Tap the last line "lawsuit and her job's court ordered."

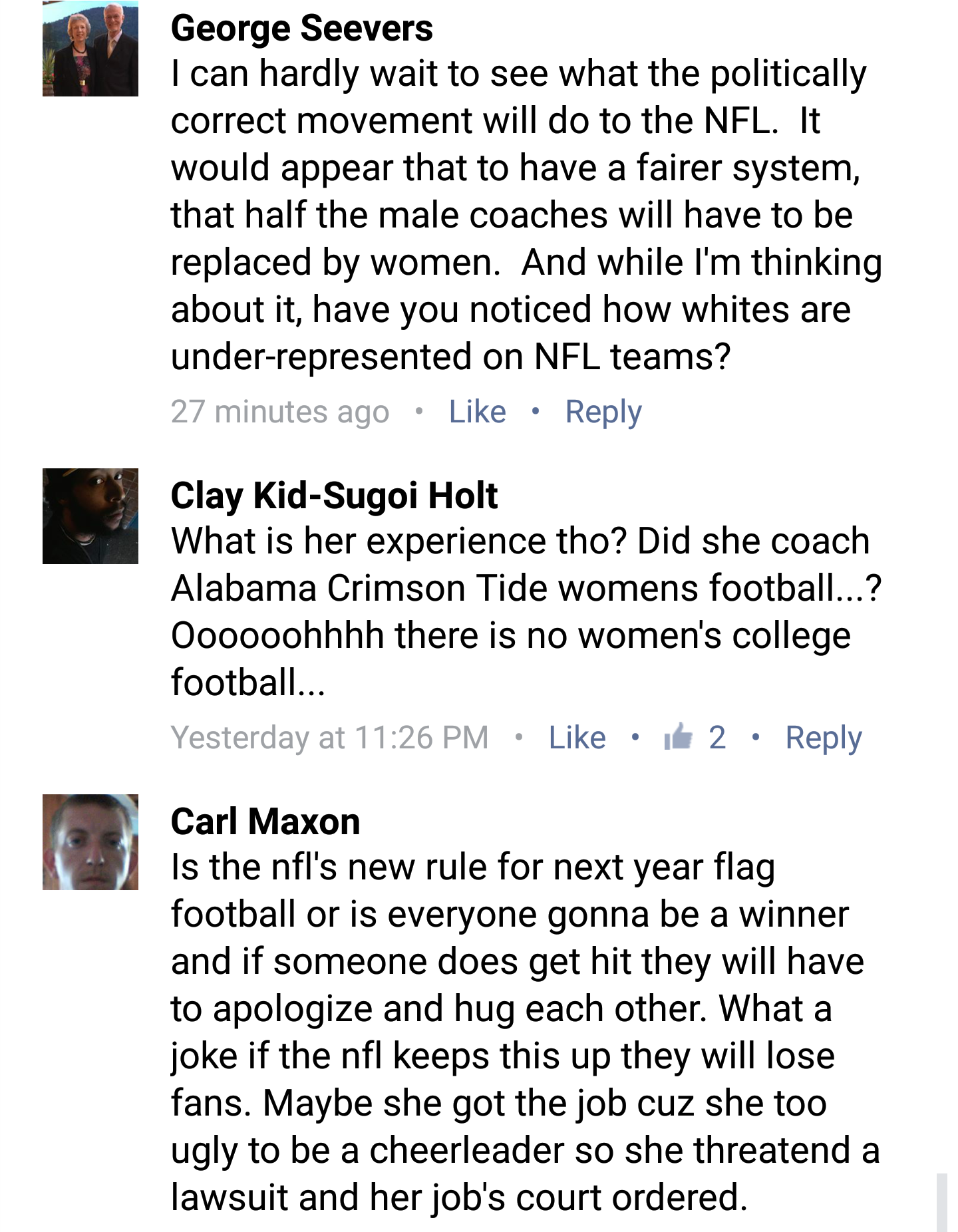point(459,1197)
